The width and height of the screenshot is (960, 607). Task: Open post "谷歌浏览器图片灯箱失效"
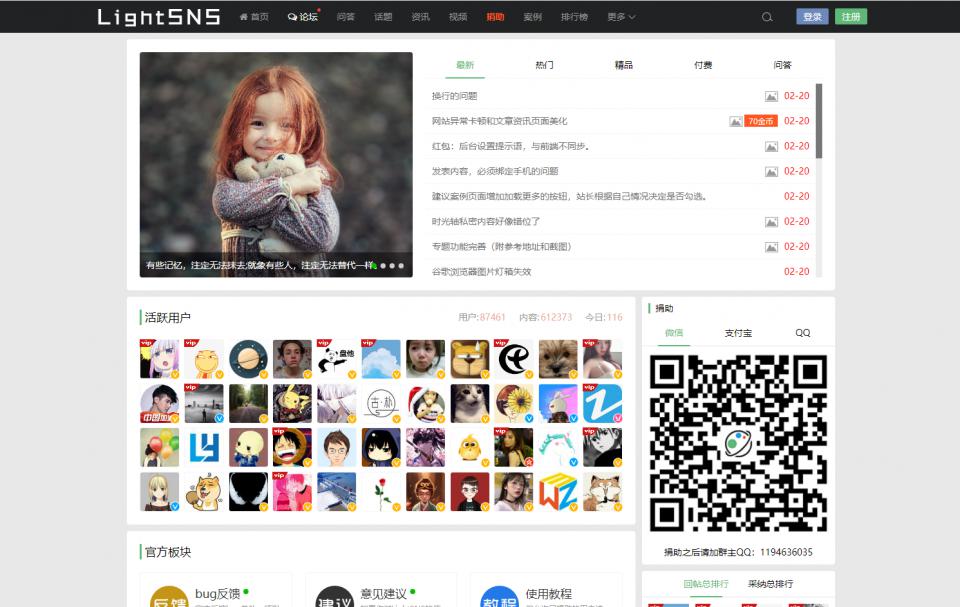point(481,271)
